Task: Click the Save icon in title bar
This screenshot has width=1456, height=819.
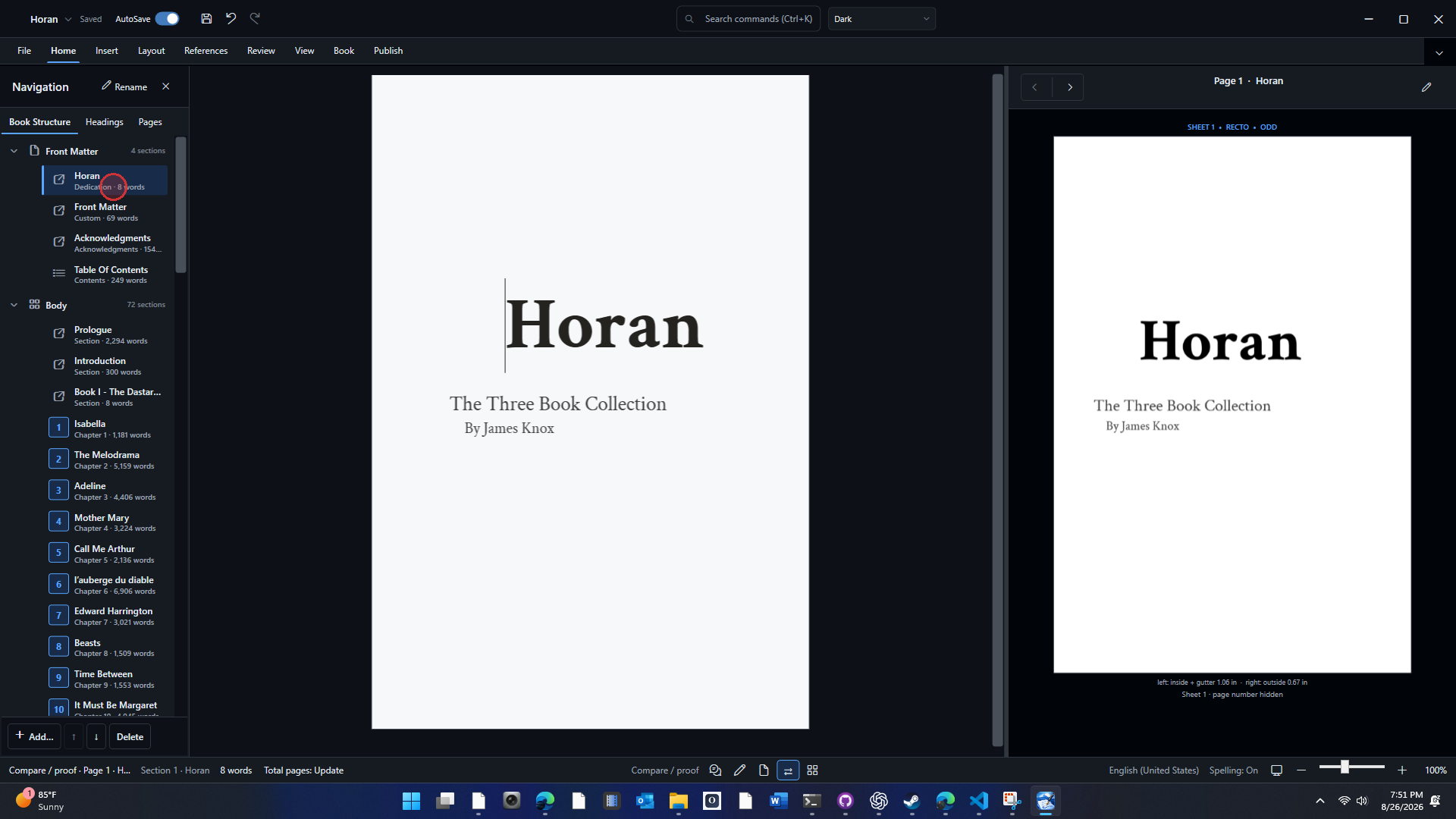Action: click(206, 19)
